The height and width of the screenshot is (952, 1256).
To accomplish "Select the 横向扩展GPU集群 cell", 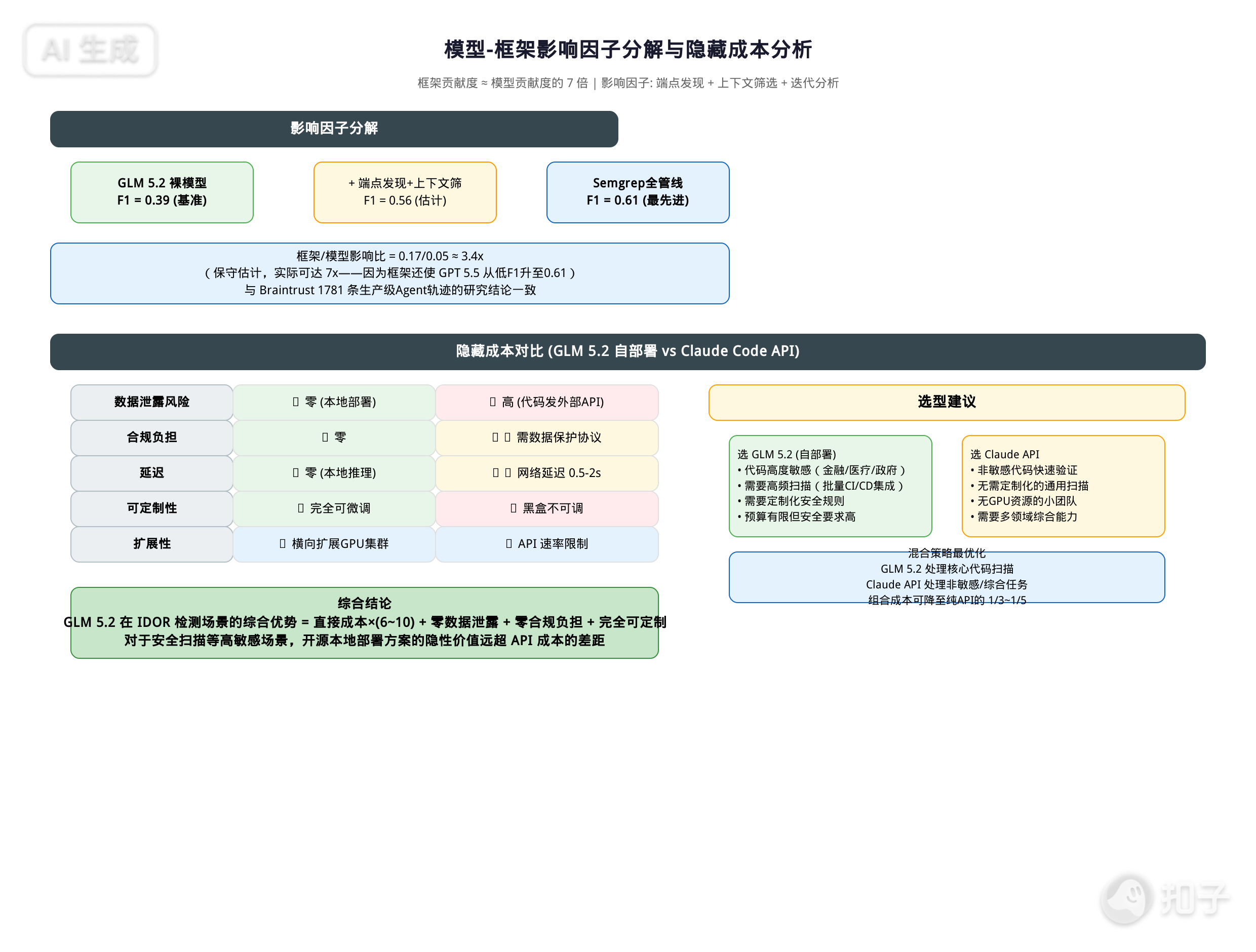I will (334, 544).
